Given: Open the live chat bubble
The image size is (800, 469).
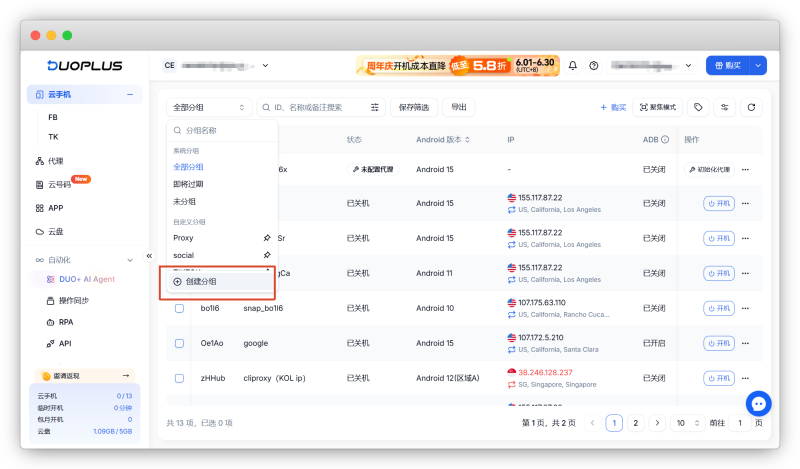Looking at the screenshot, I should pos(758,404).
